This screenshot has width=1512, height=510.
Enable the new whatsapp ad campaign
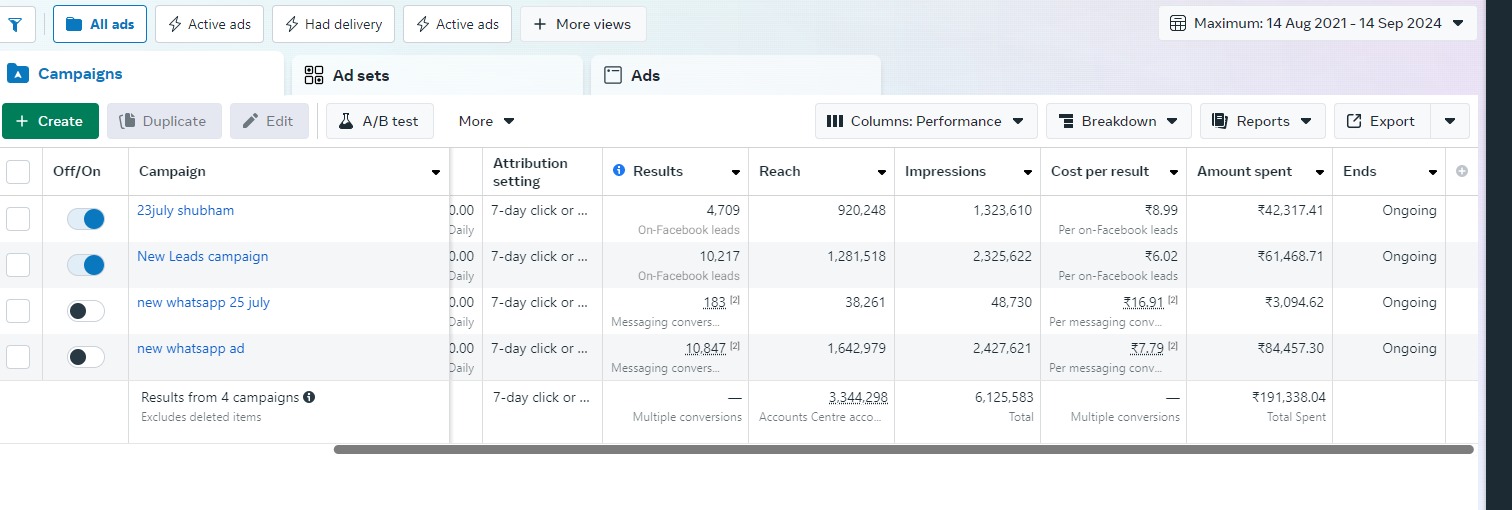point(86,357)
